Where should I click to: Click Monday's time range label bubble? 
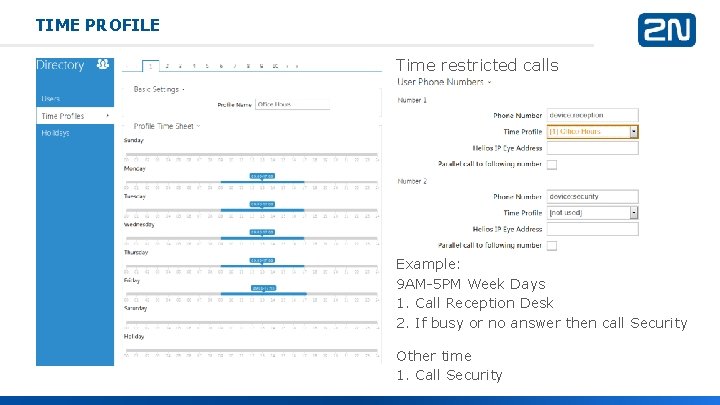coord(262,176)
